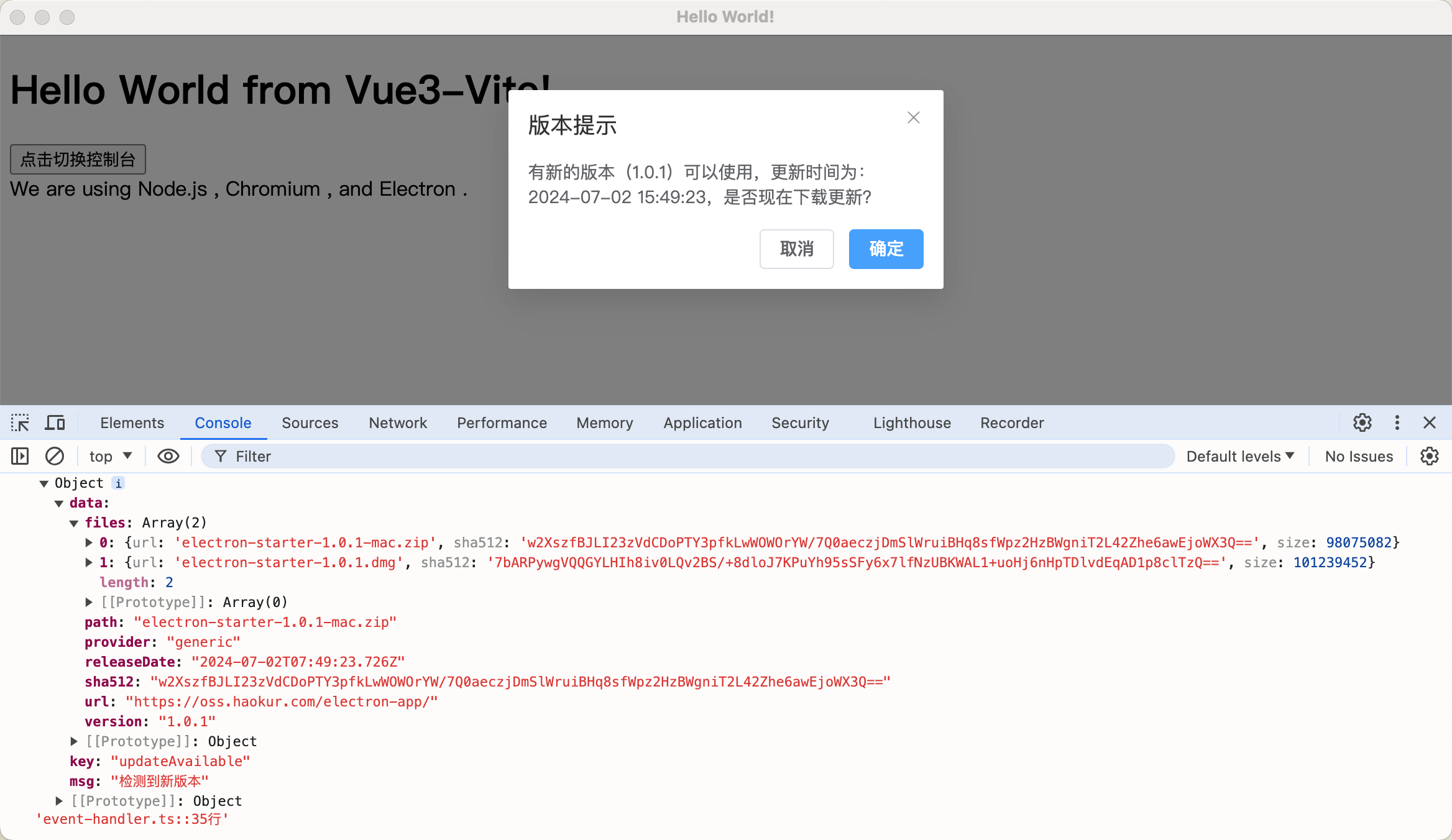Collapse the root Object tree node

point(44,483)
